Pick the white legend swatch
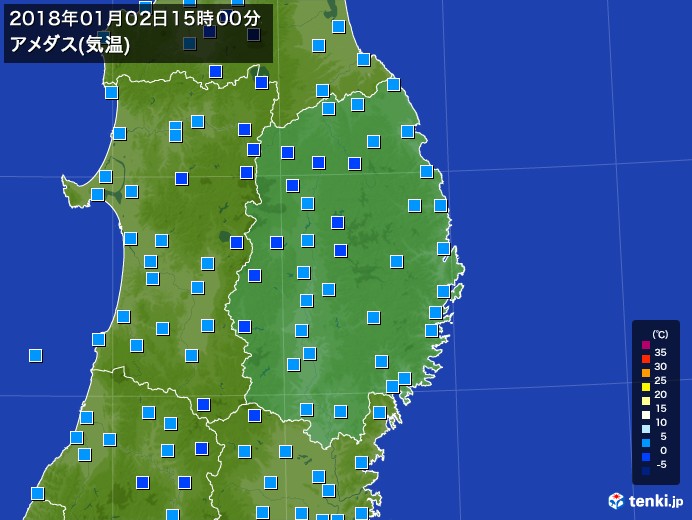Viewport: 692px width, 520px height. (646, 415)
